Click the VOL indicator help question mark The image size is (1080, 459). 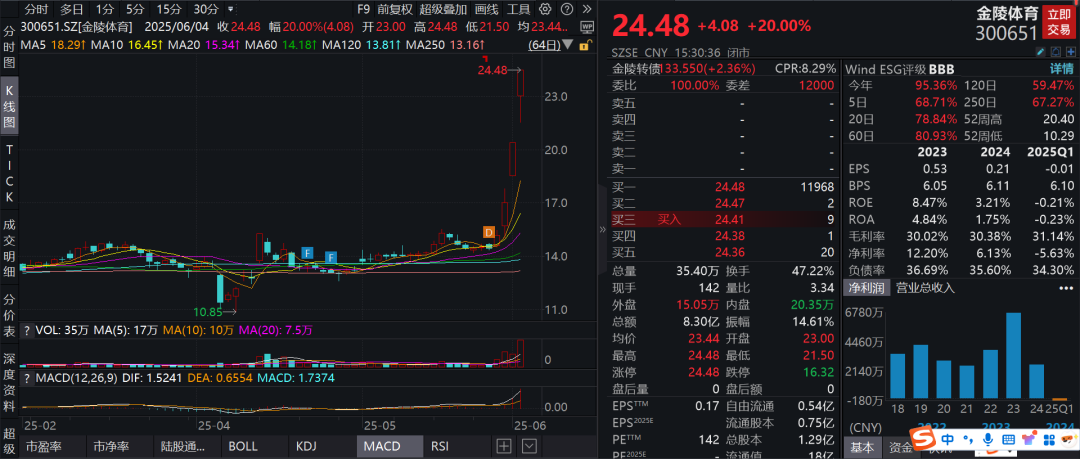pos(27,330)
